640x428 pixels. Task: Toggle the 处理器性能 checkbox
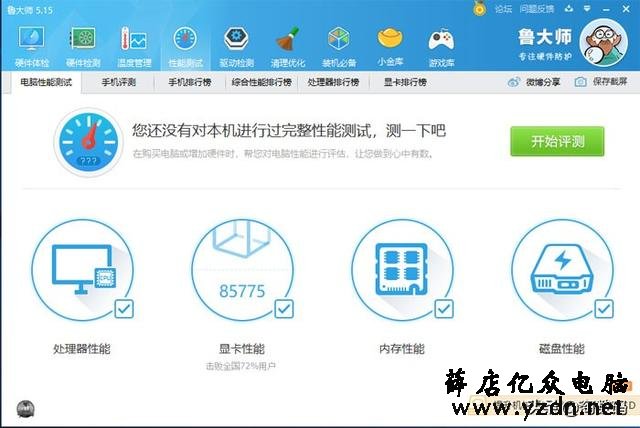point(124,309)
